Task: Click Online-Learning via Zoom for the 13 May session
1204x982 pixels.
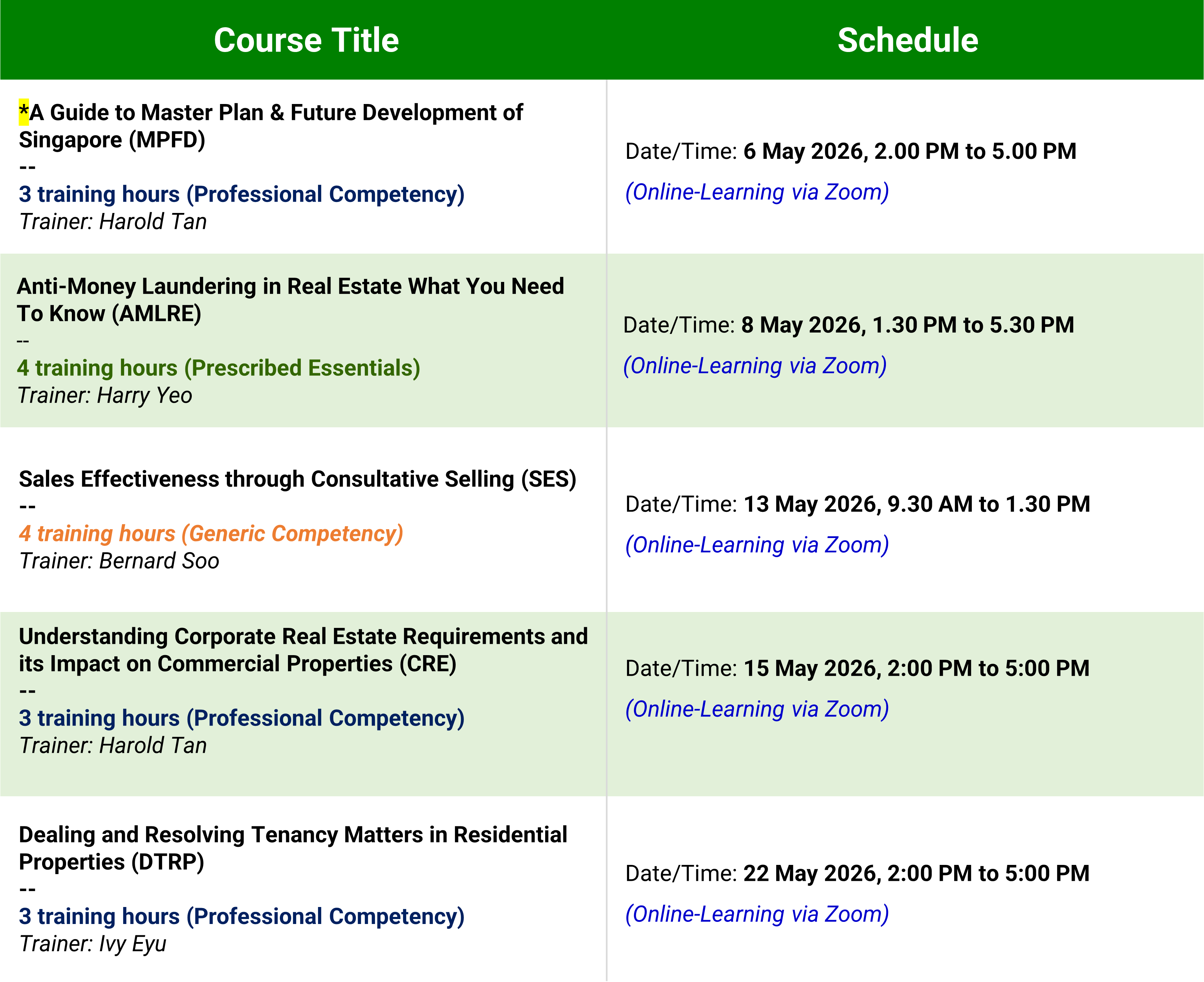Action: [757, 545]
